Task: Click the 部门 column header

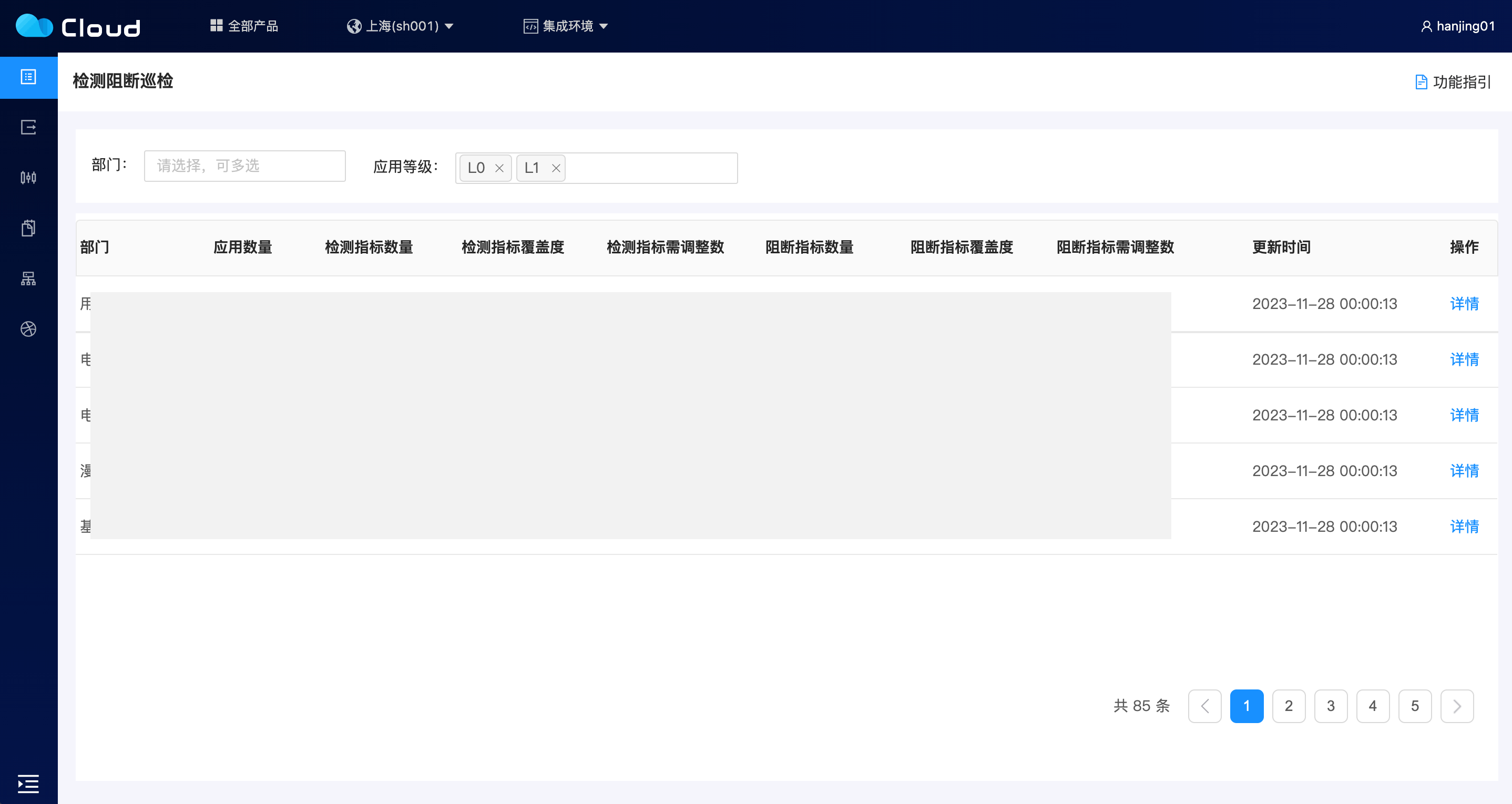Action: pyautogui.click(x=95, y=247)
